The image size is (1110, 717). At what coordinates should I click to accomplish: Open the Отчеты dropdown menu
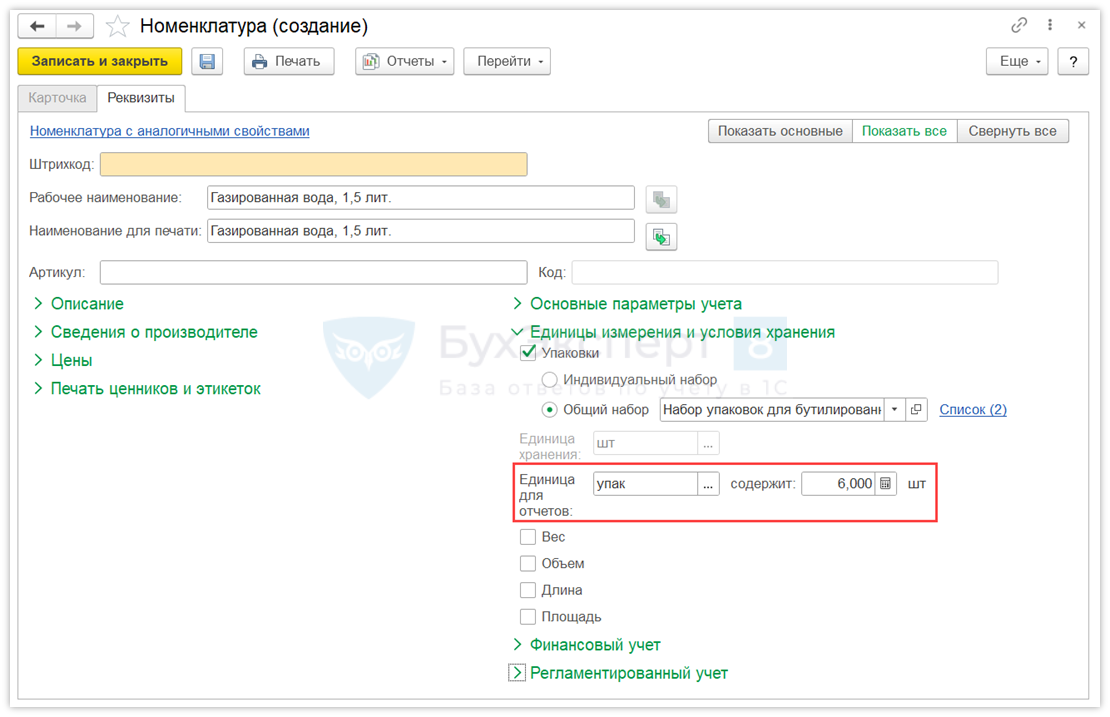(x=405, y=62)
